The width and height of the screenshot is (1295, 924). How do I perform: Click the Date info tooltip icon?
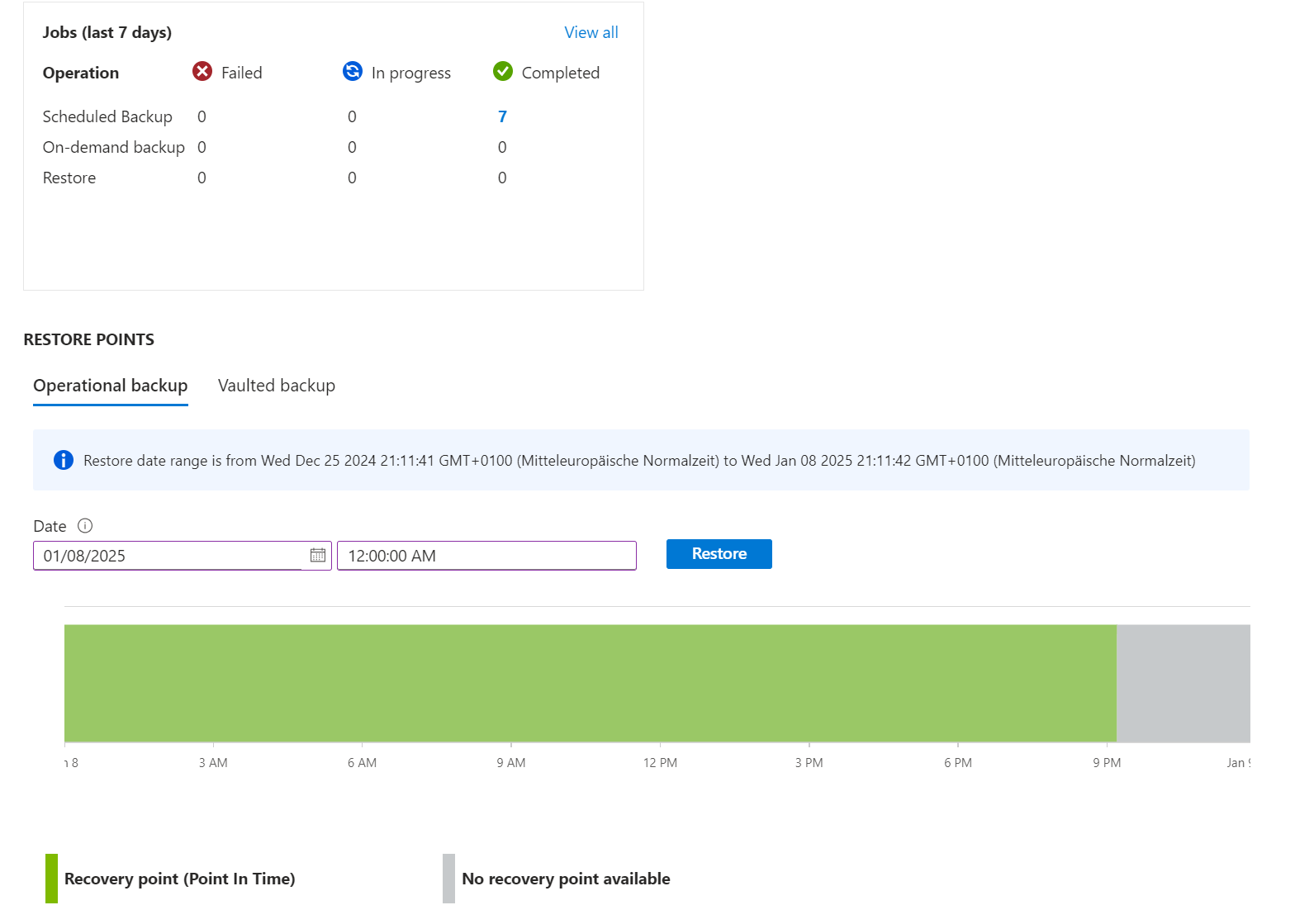click(x=85, y=526)
